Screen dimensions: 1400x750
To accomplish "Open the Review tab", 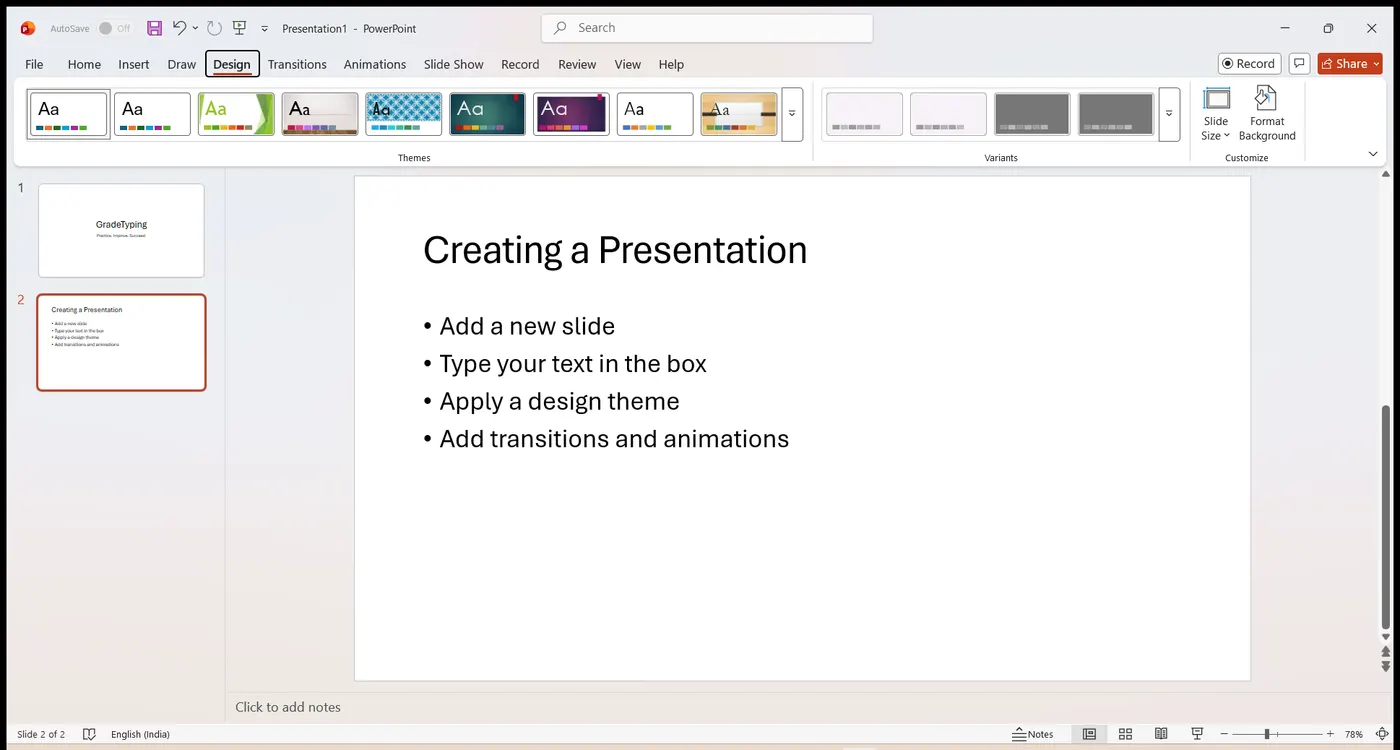I will [x=577, y=64].
